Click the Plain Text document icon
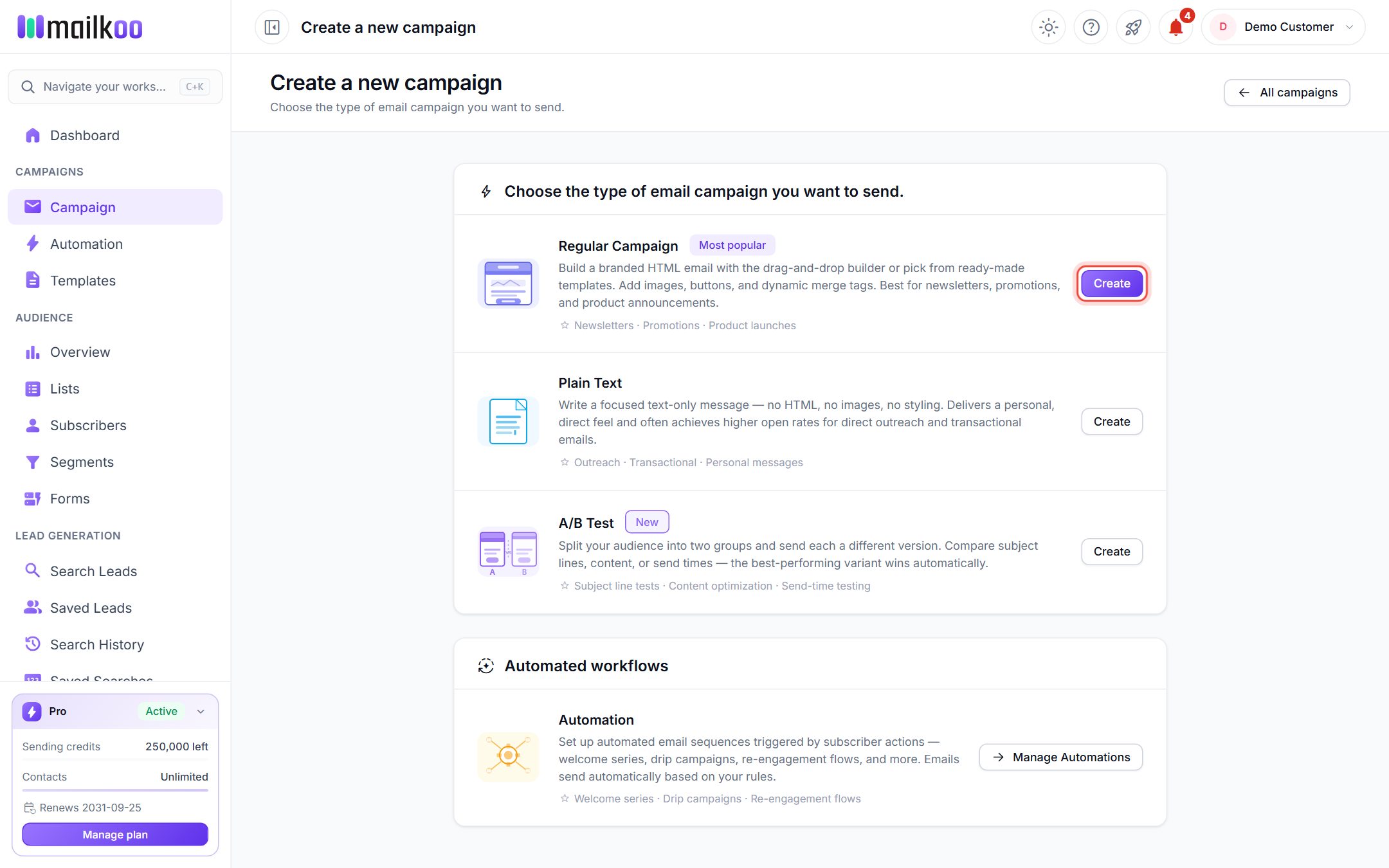 pyautogui.click(x=508, y=421)
